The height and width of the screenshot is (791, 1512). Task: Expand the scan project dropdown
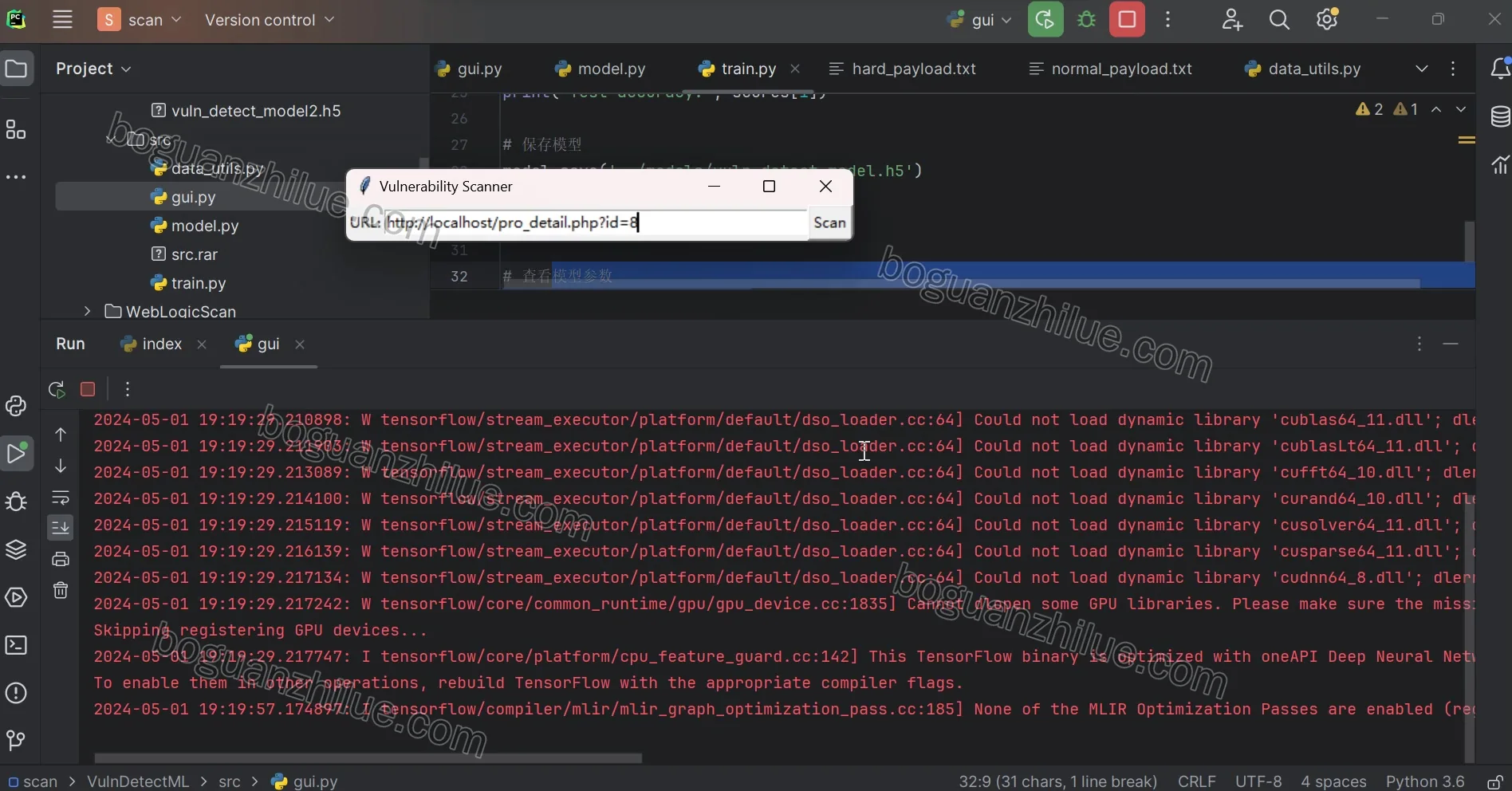click(140, 20)
